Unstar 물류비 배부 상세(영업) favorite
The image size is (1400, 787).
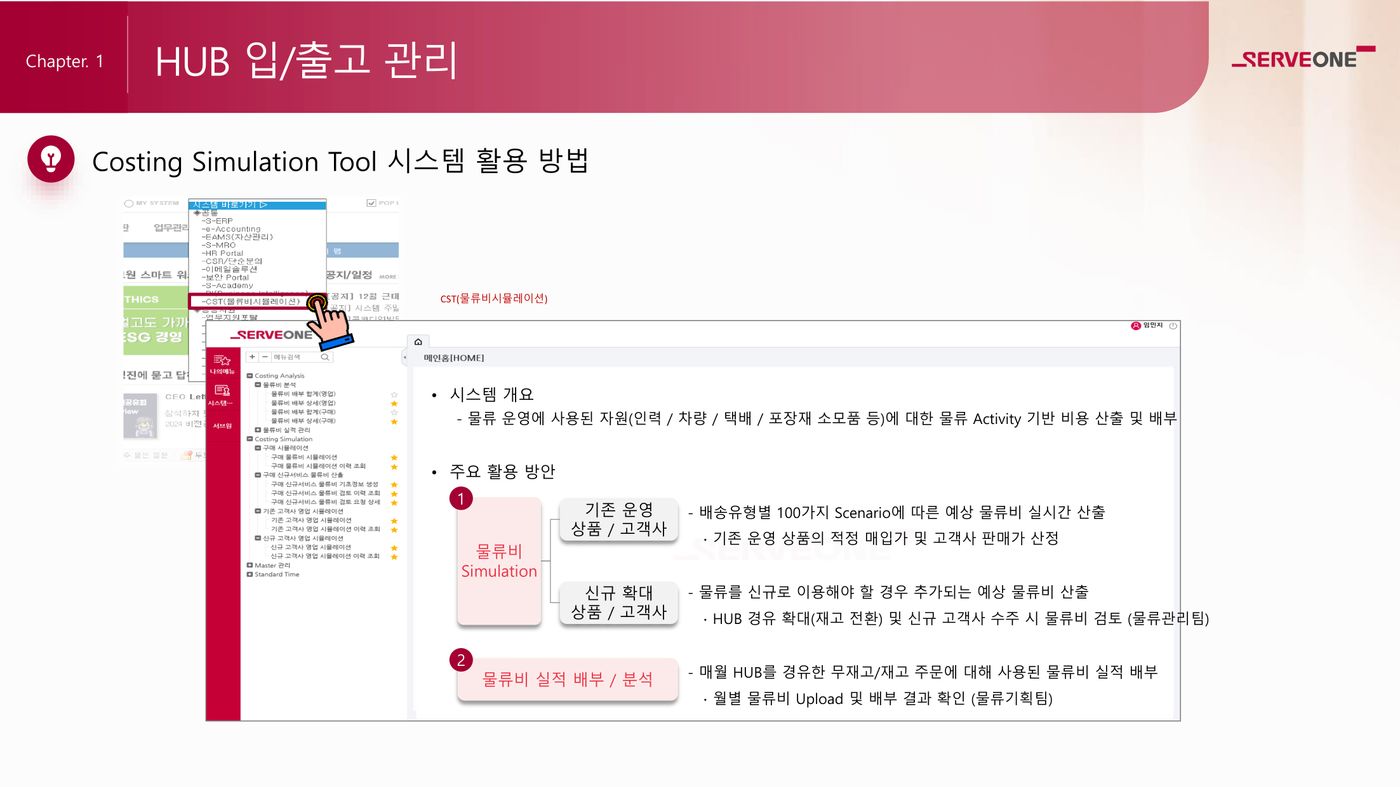point(394,403)
